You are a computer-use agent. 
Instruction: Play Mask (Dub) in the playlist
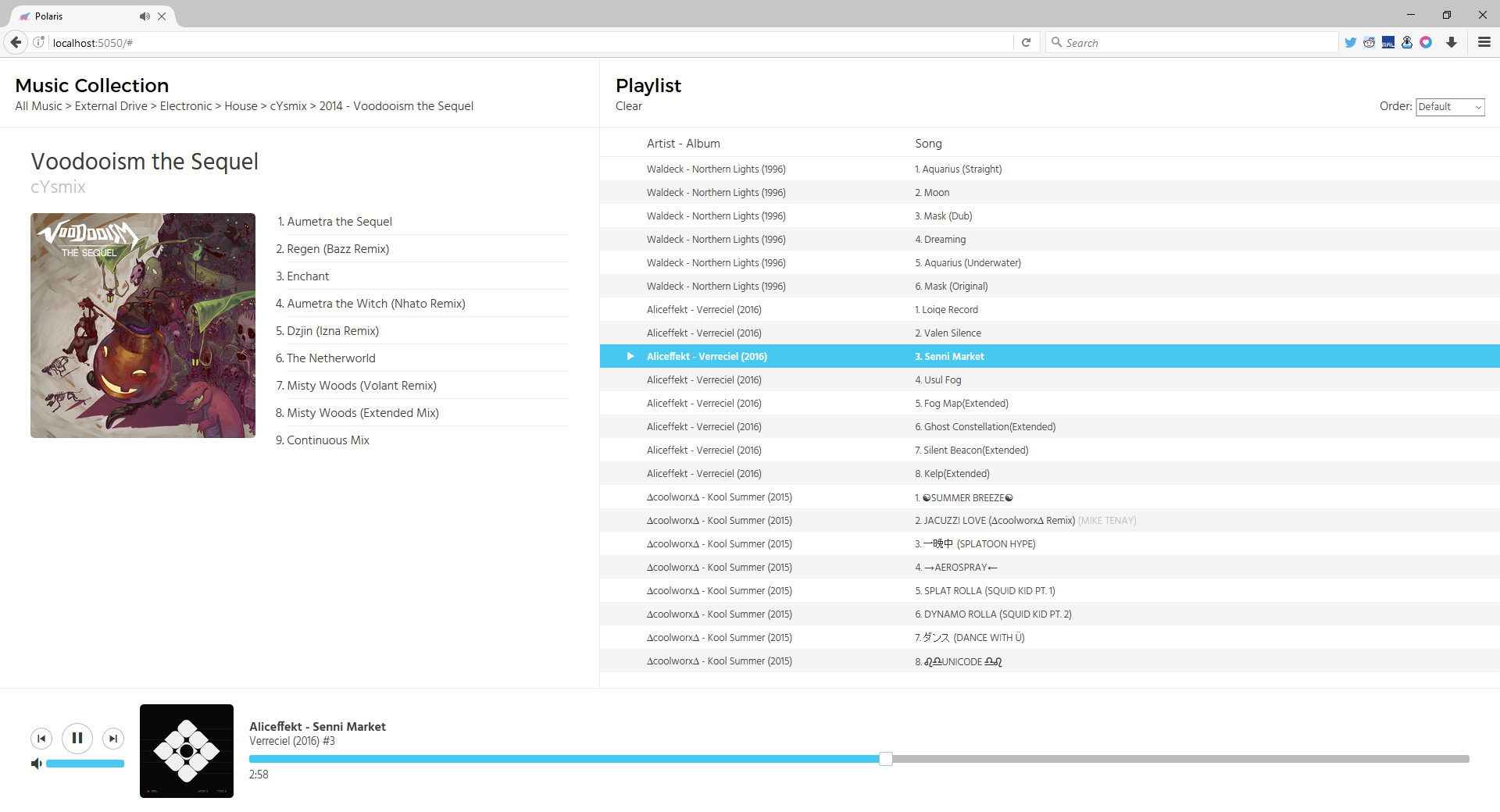point(1050,215)
